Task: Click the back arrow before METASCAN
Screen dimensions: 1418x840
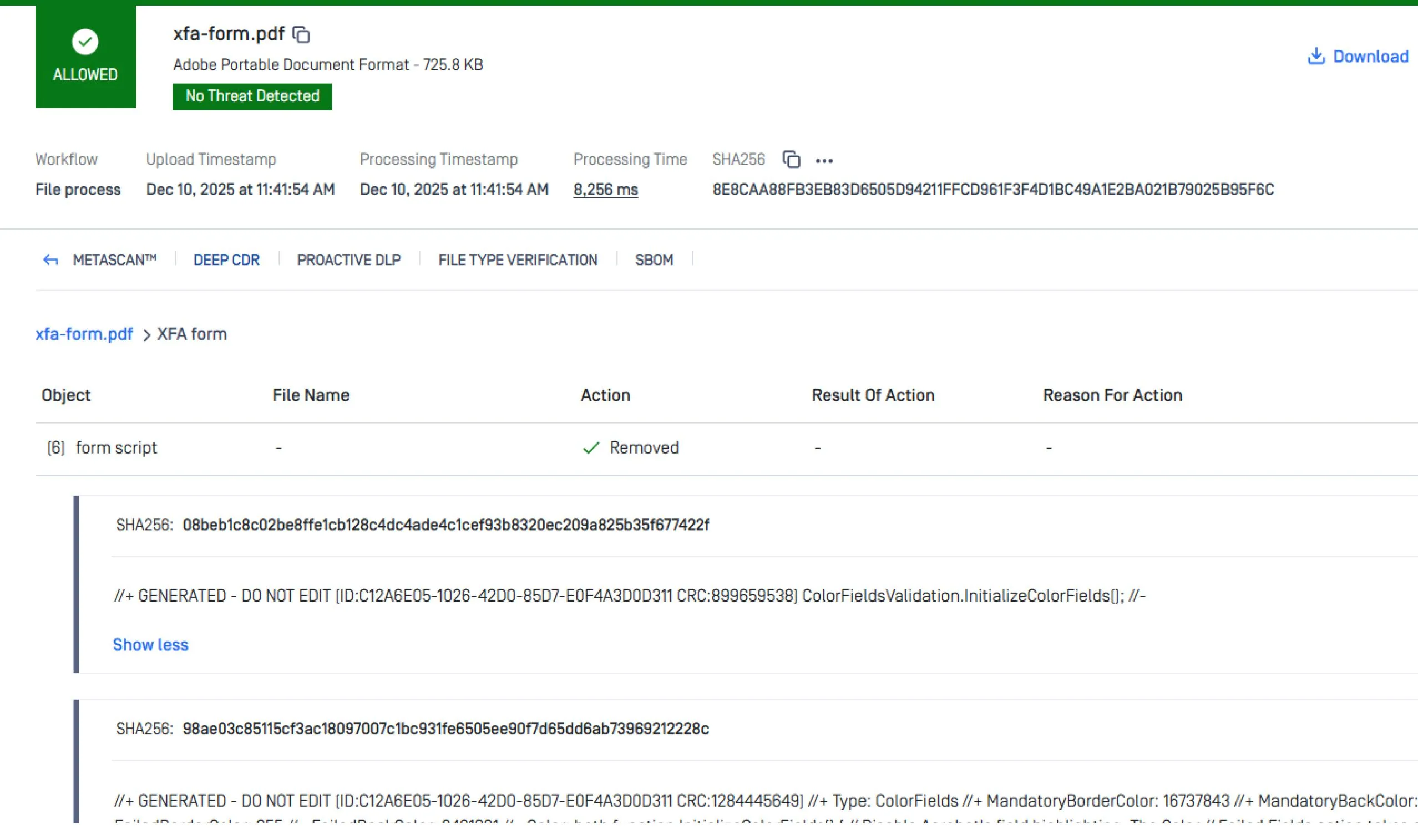Action: pos(51,260)
